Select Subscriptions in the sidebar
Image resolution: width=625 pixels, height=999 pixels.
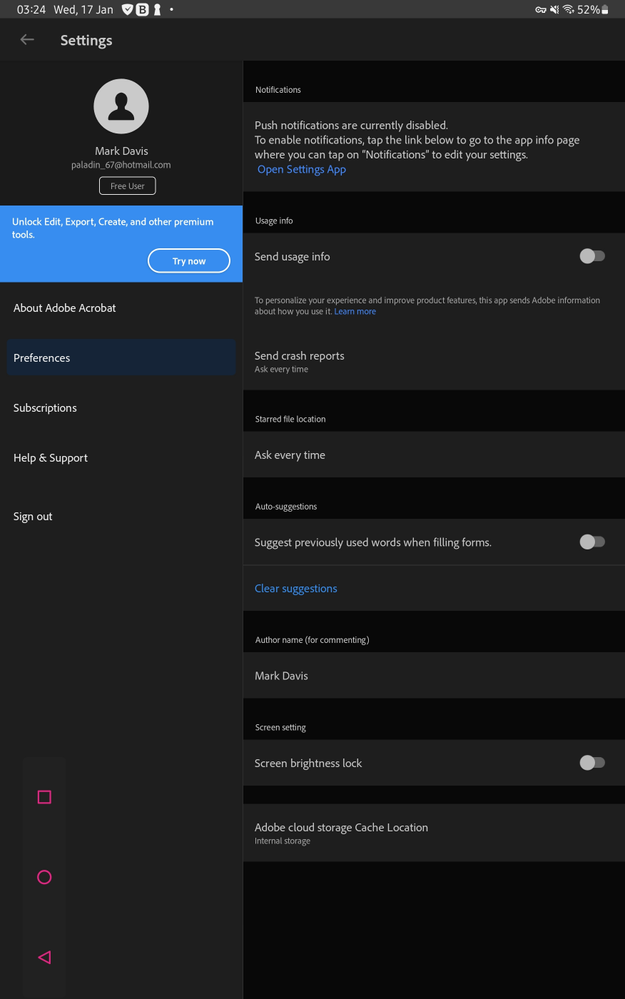pyautogui.click(x=45, y=408)
